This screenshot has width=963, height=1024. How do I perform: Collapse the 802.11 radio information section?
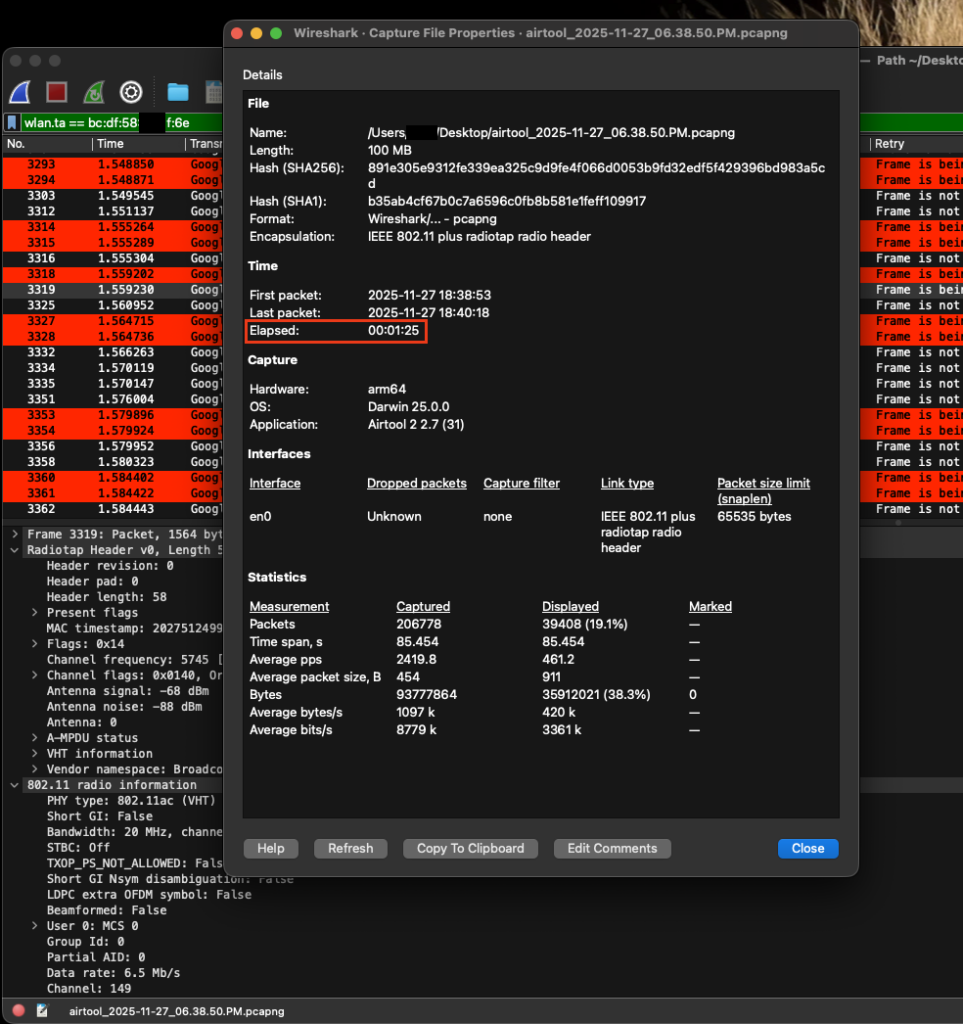tap(15, 785)
